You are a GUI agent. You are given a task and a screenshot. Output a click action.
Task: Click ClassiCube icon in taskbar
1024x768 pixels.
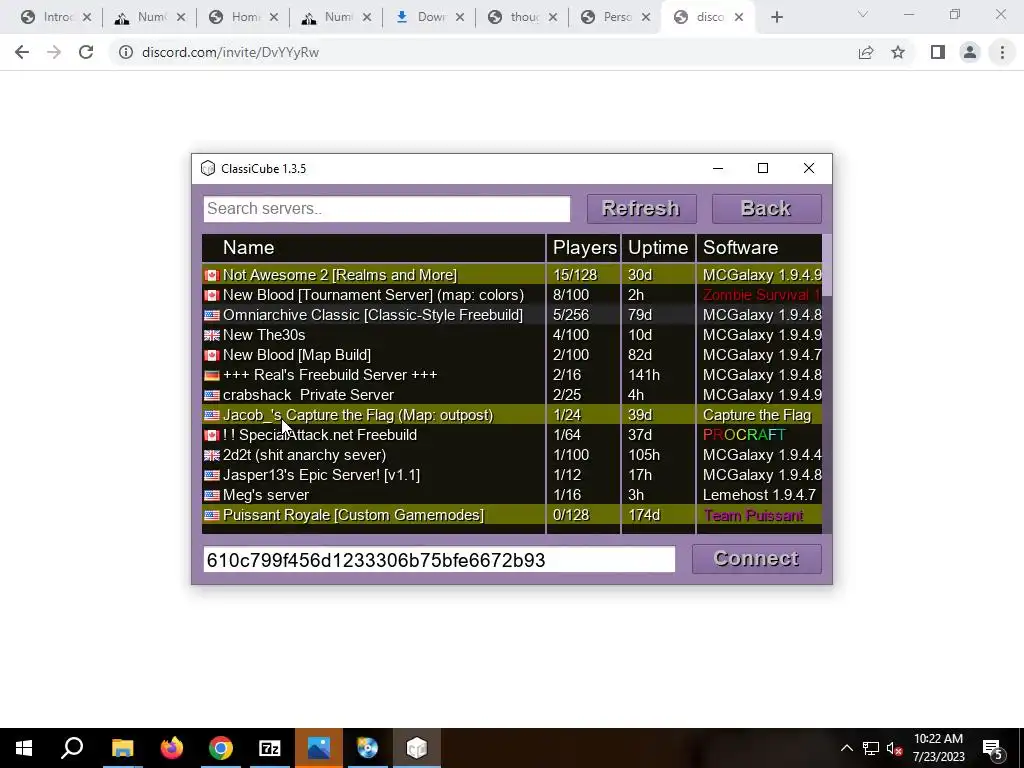tap(417, 748)
